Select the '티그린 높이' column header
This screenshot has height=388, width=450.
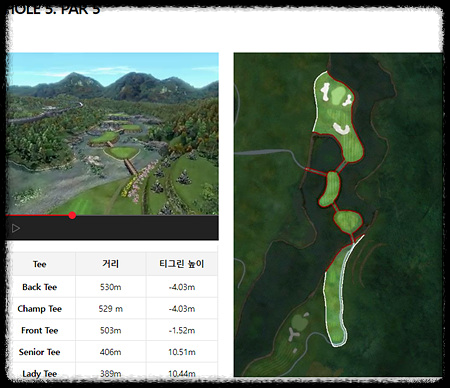point(182,264)
